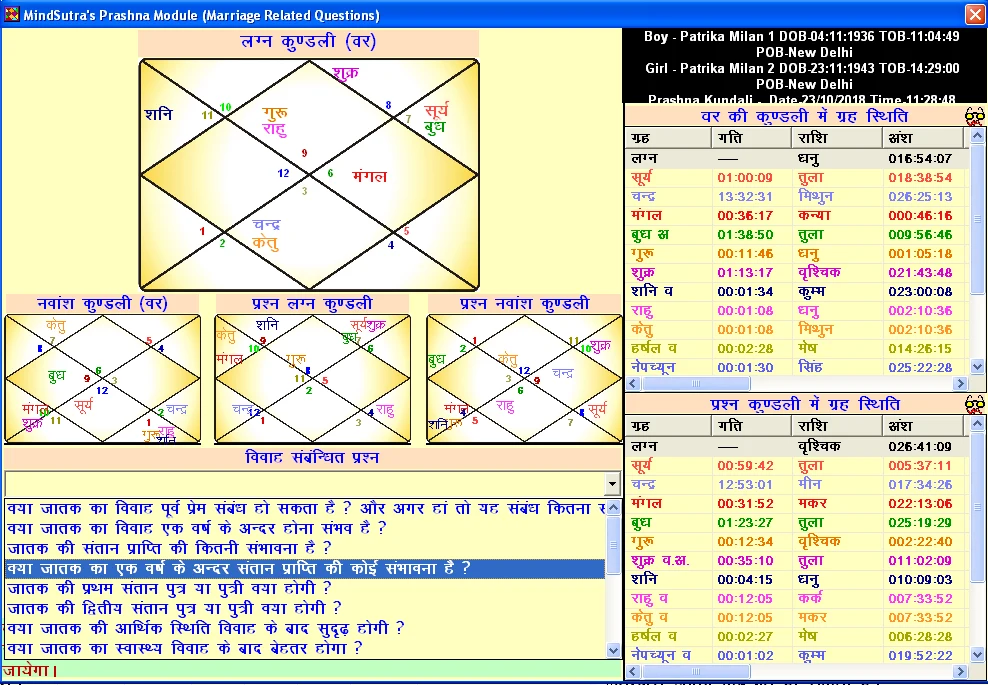
Task: Click right arrow of groom's table horizontal scrollbar
Action: (x=960, y=383)
